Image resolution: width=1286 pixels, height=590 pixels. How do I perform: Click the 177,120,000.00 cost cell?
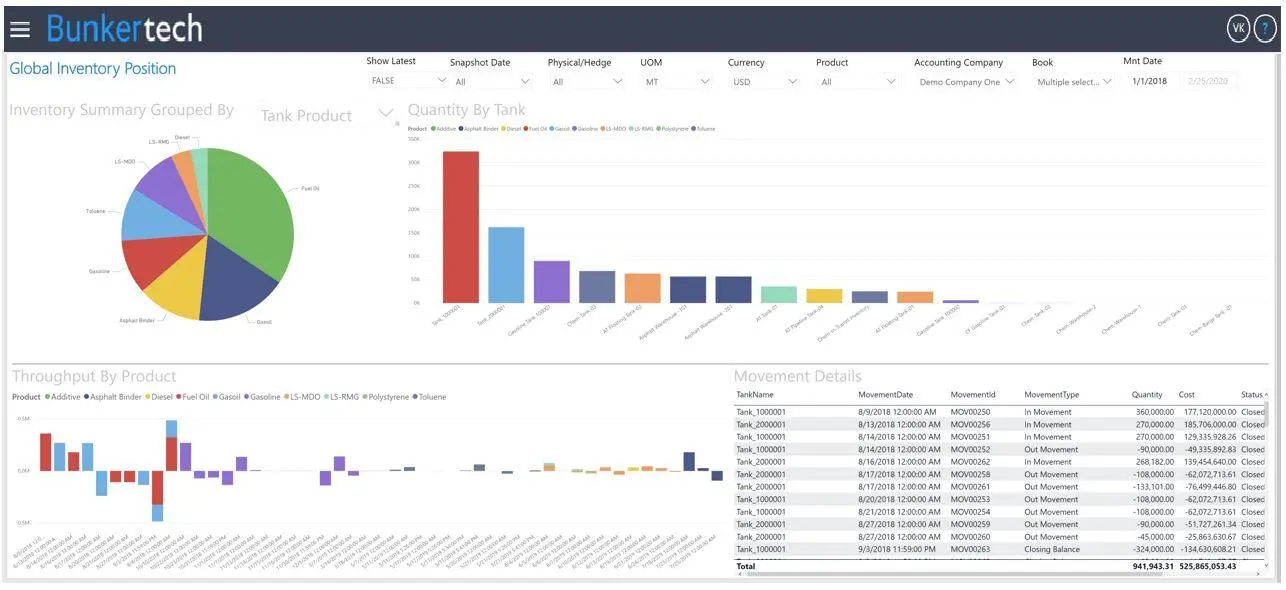1208,412
